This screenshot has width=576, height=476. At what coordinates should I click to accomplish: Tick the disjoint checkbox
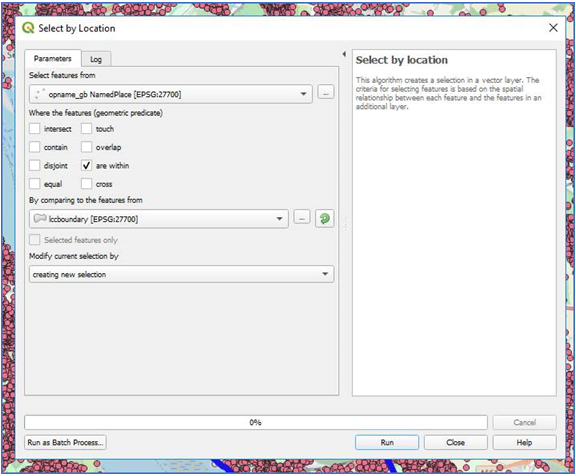35,165
